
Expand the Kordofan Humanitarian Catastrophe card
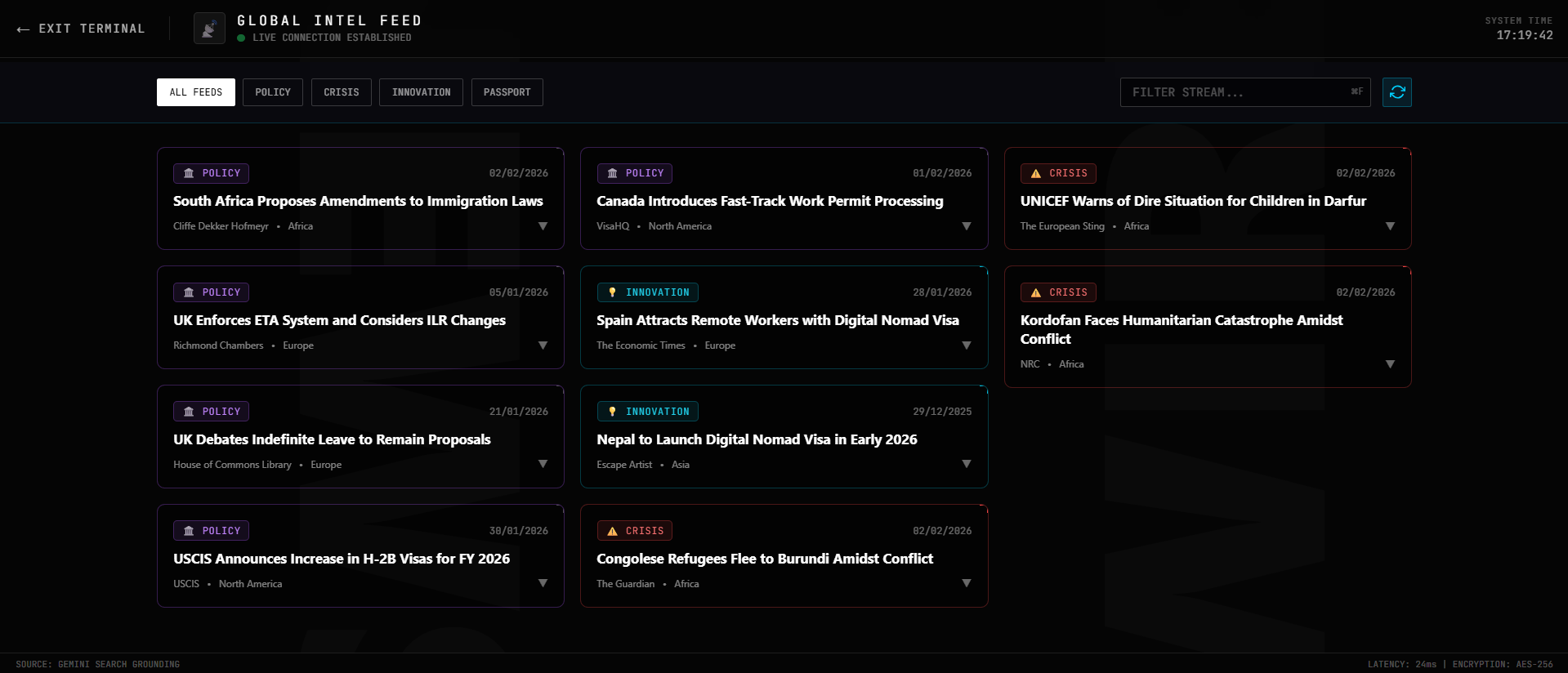1390,364
